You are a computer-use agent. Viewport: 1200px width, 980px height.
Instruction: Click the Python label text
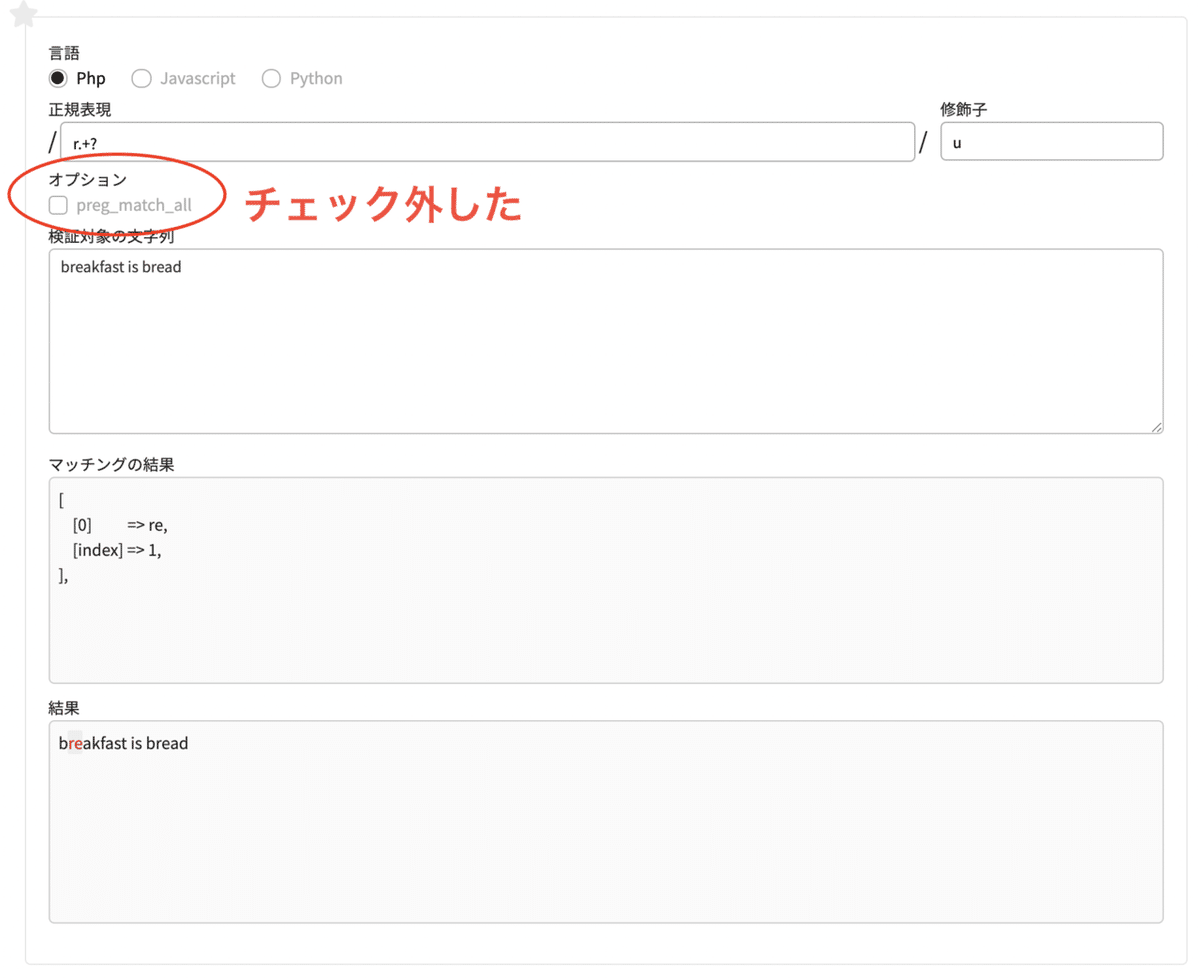316,78
